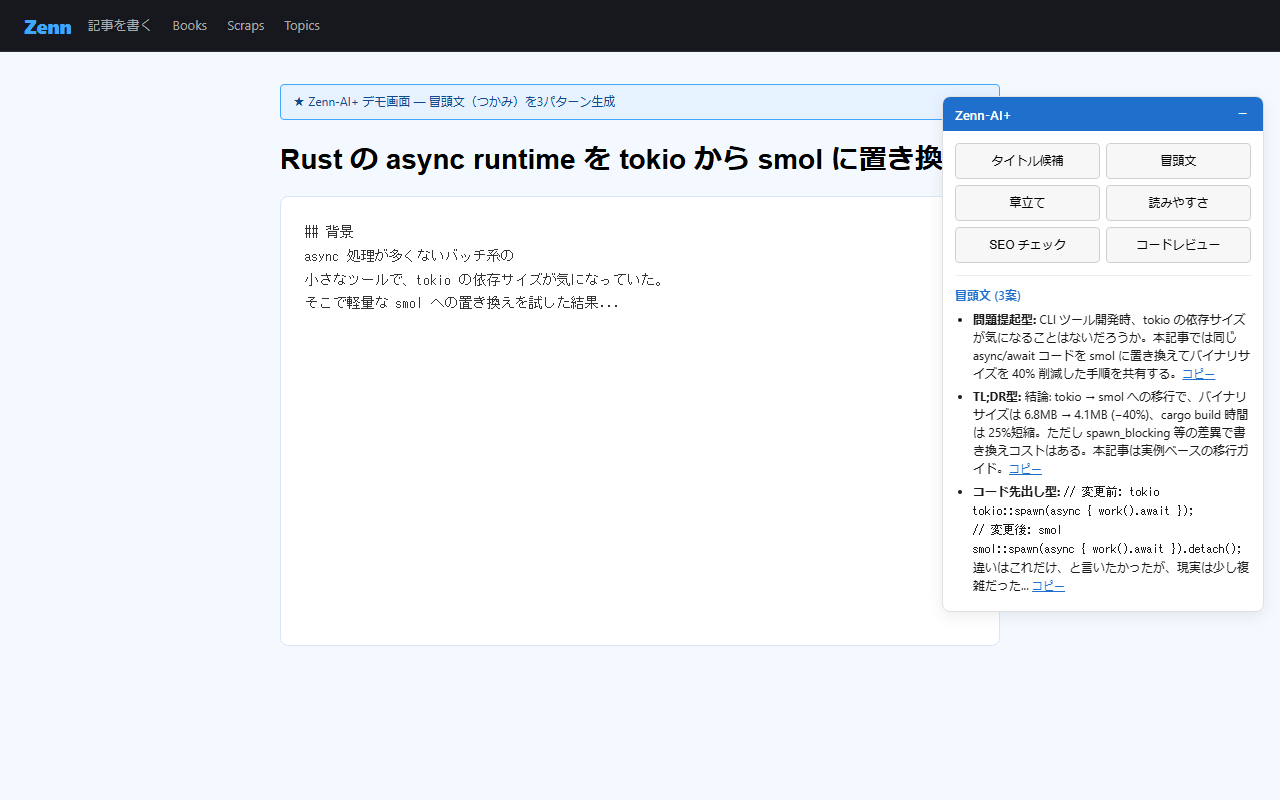Copy the TL;DR型 suggestion via コピー link
The image size is (1280, 800).
click(x=1025, y=469)
